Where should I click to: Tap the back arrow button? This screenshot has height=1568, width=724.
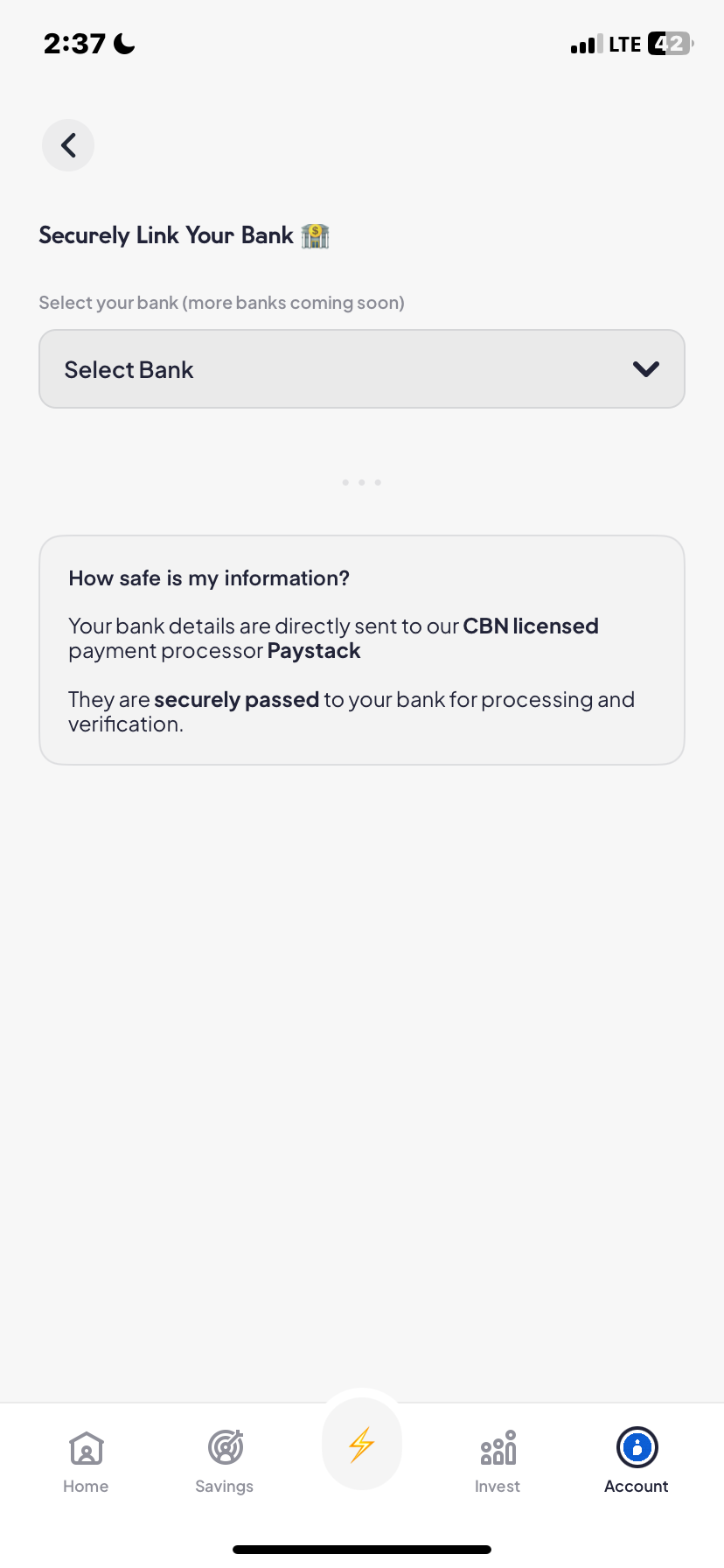click(68, 145)
